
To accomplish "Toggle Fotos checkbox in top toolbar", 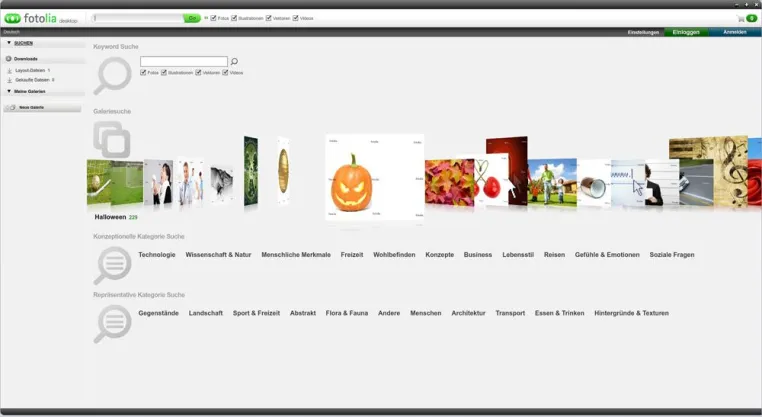I will coord(213,18).
